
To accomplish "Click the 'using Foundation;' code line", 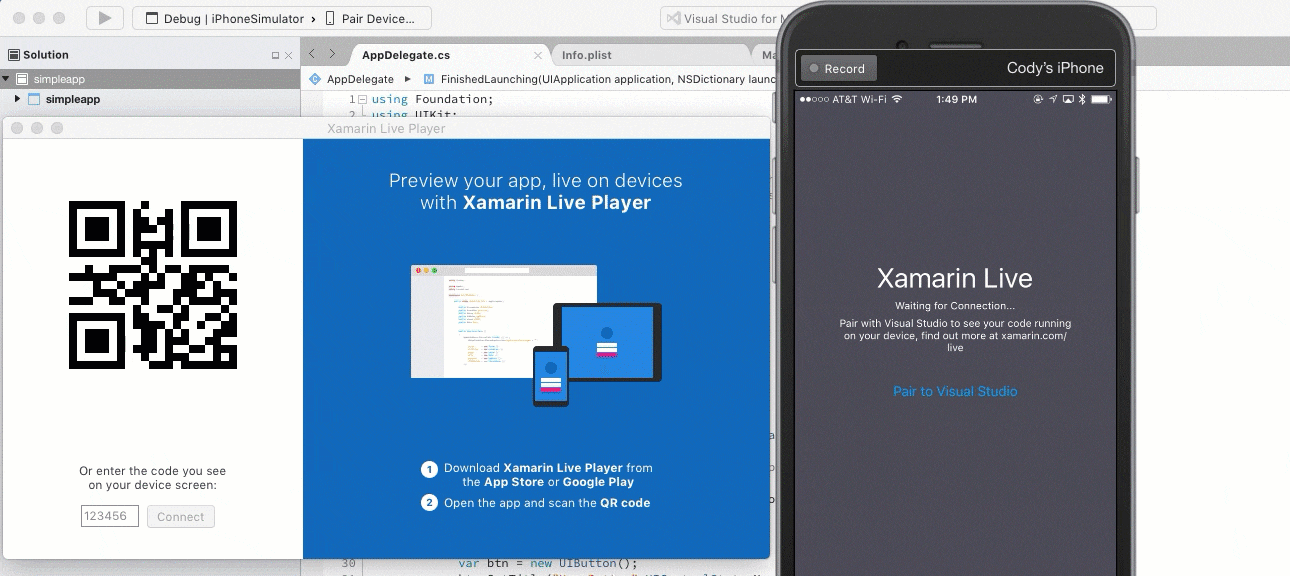I will pyautogui.click(x=433, y=99).
